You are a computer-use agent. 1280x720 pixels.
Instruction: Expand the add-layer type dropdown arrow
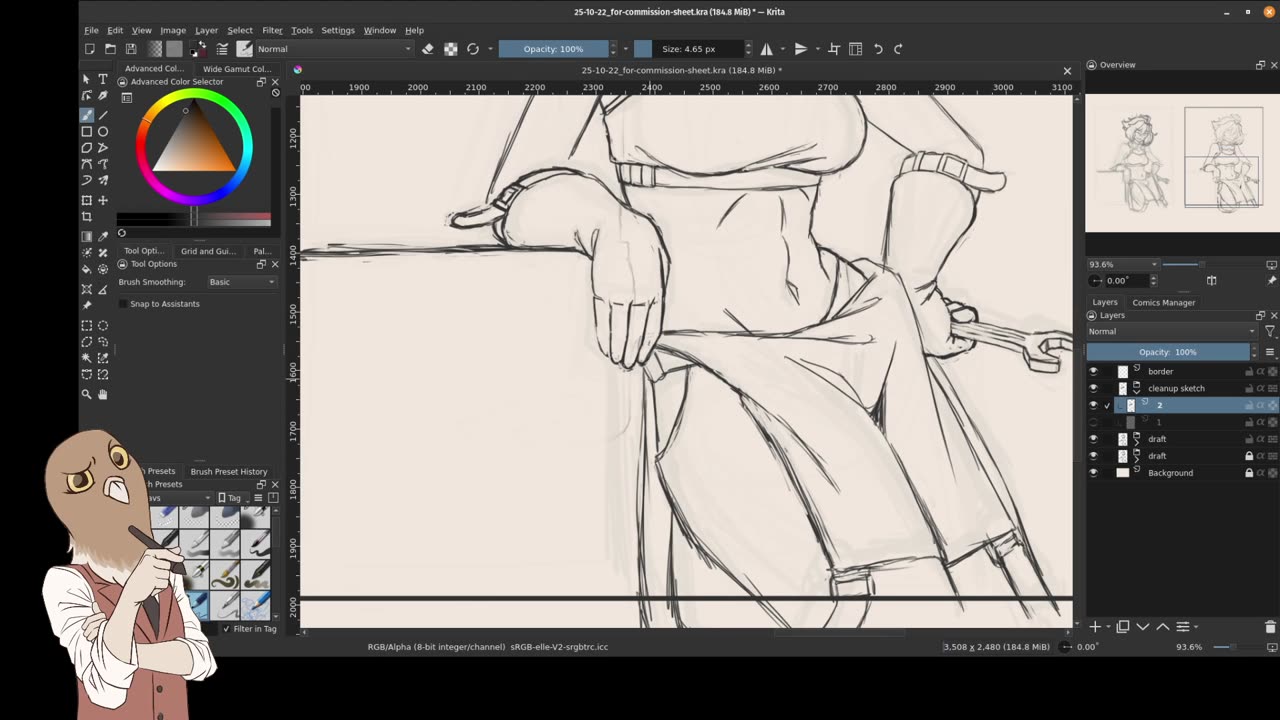(x=1107, y=627)
